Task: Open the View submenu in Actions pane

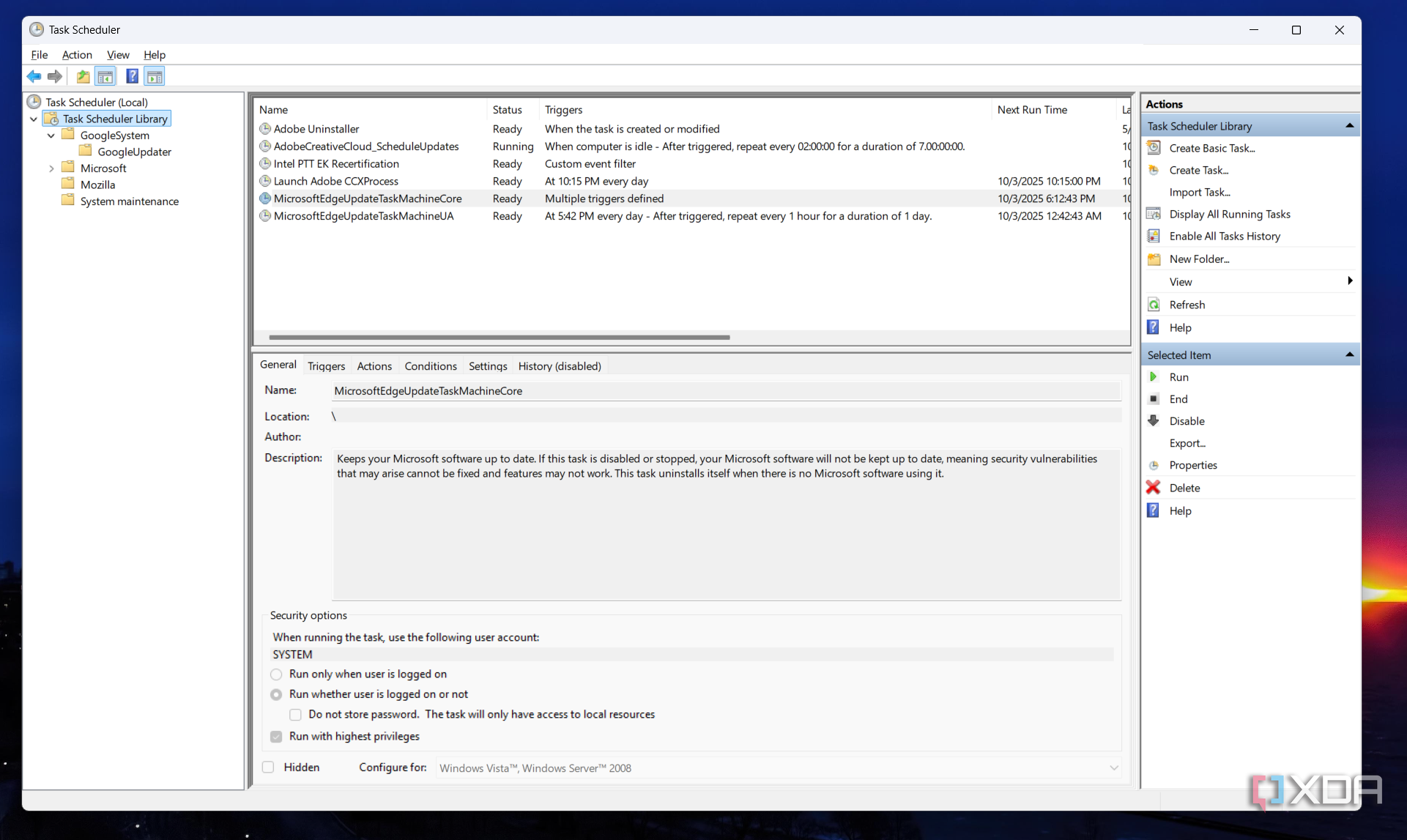Action: (1250, 282)
